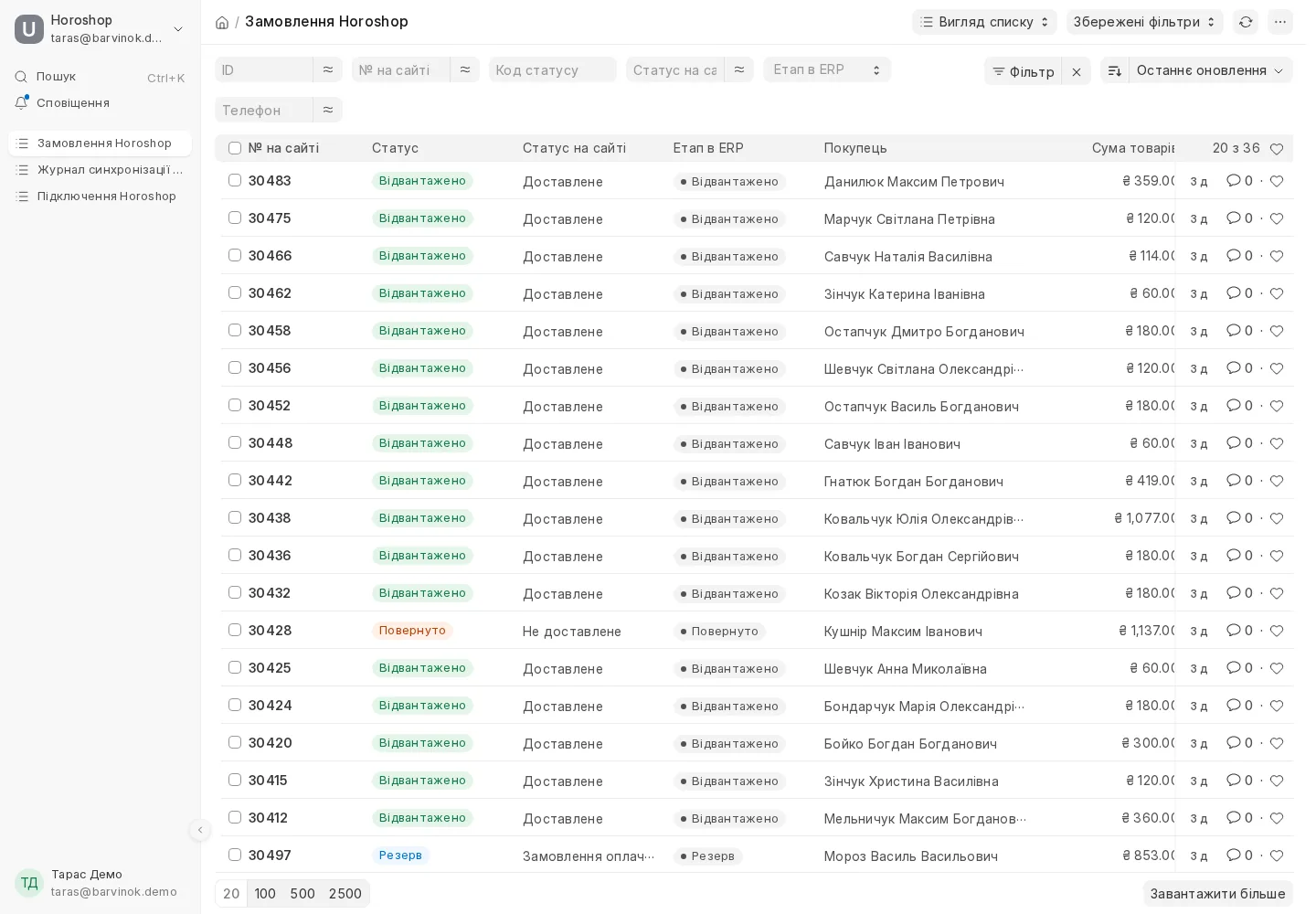
Task: Select all orders via the header checkbox
Action: click(235, 148)
